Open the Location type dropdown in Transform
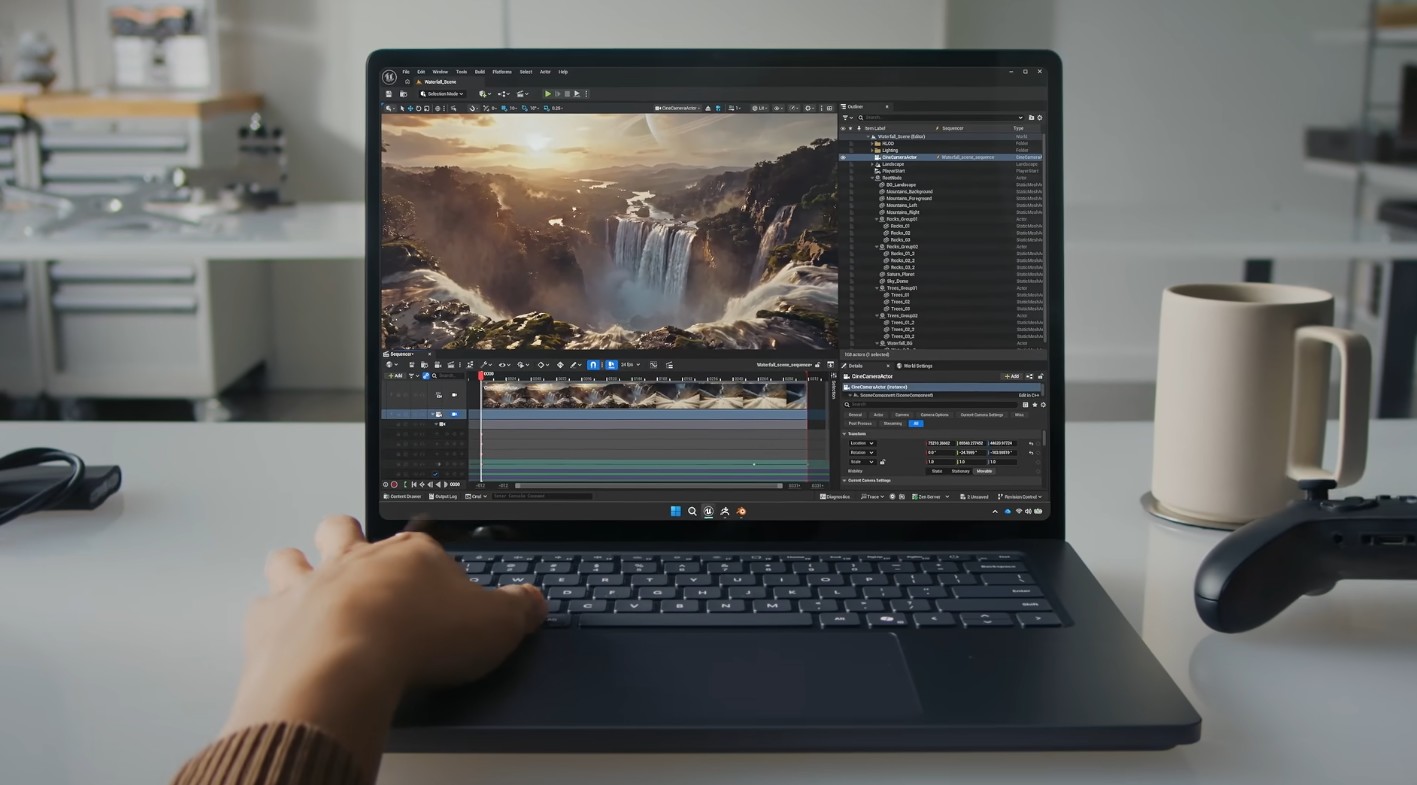This screenshot has height=785, width=1417. [x=862, y=443]
